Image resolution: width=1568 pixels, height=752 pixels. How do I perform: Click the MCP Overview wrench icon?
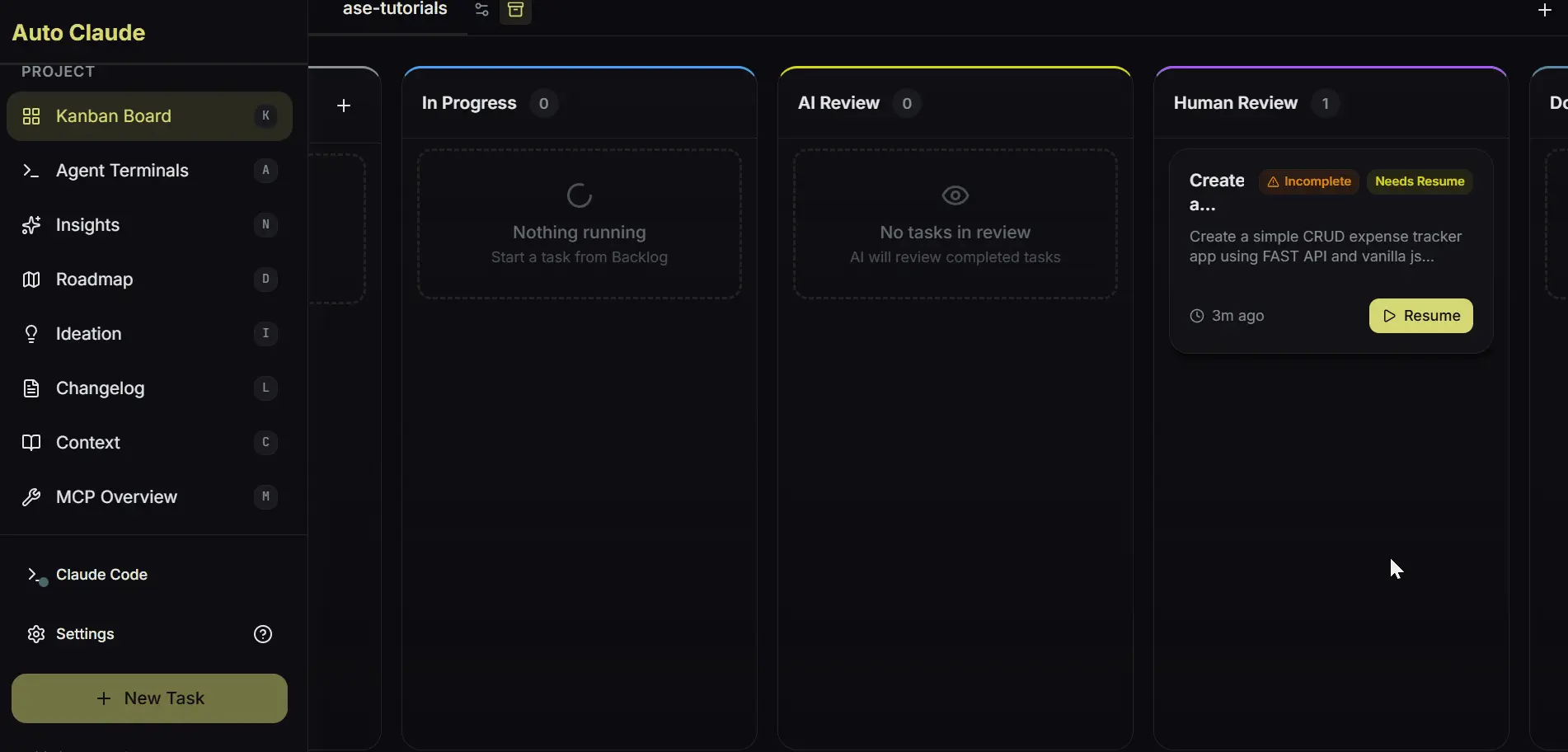pos(31,497)
